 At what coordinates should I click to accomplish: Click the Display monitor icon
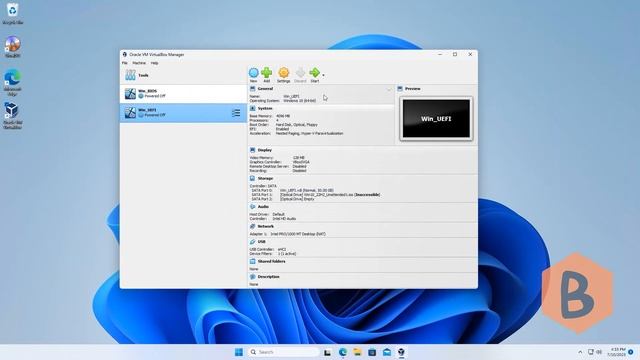click(252, 150)
